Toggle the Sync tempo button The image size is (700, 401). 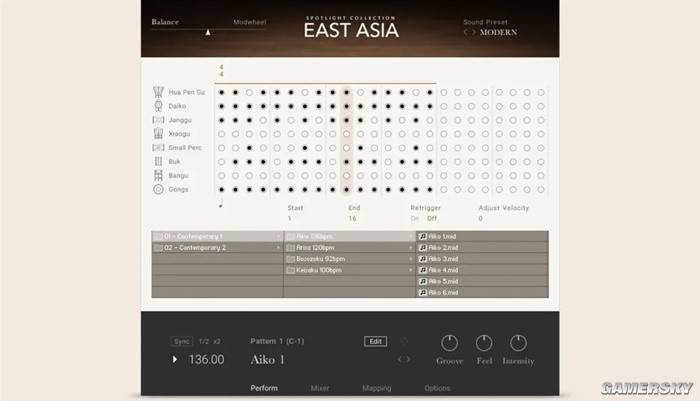tap(182, 341)
